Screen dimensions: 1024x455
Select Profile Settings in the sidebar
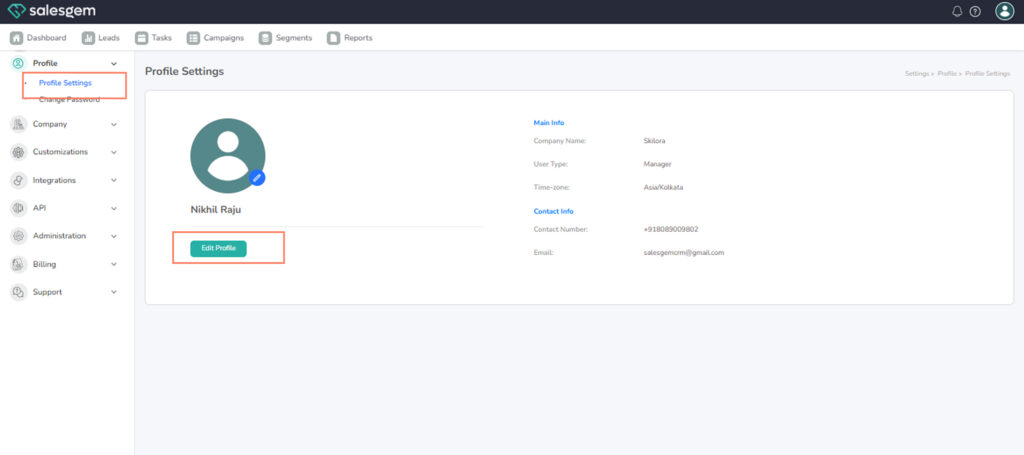[x=65, y=83]
